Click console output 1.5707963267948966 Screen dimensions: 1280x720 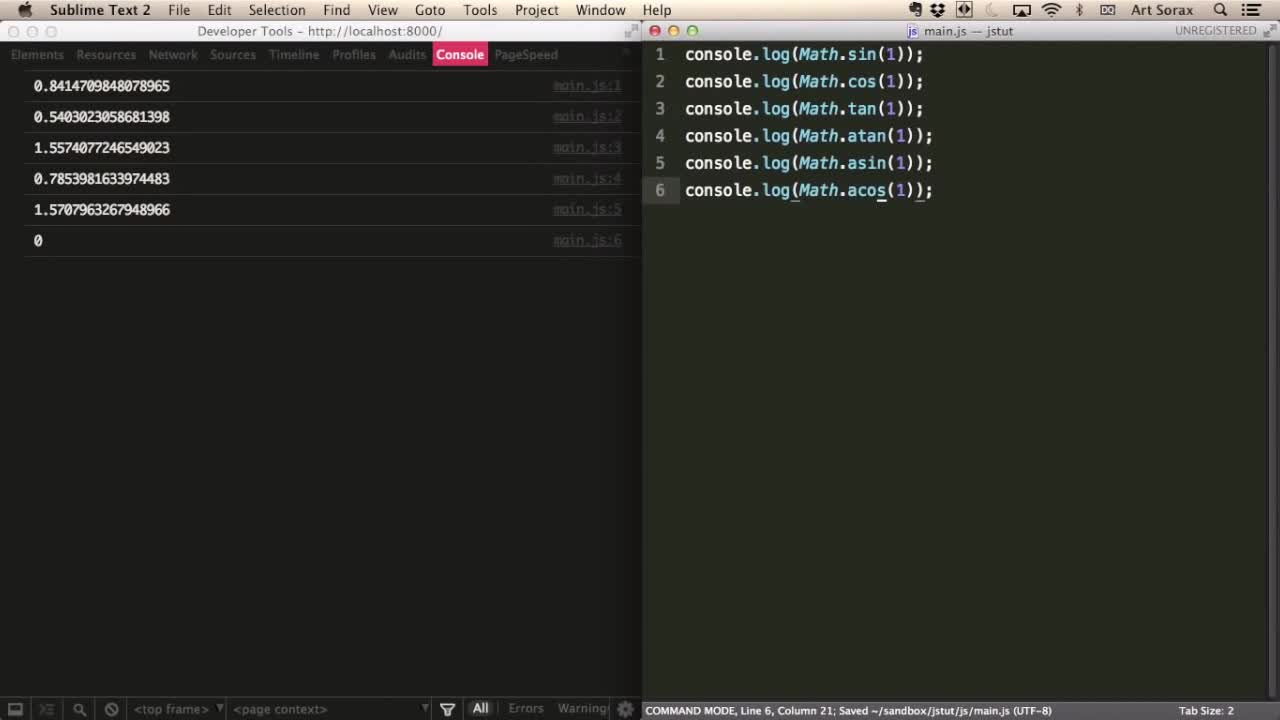(x=101, y=210)
